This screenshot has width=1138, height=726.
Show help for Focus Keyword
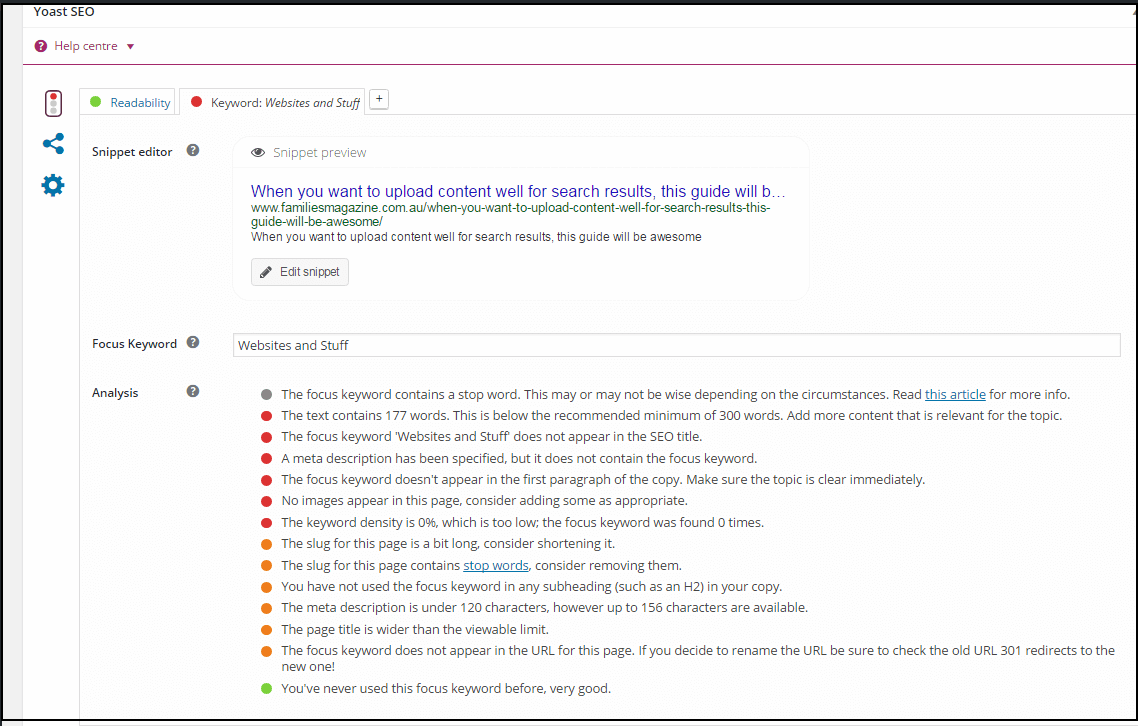pos(192,342)
